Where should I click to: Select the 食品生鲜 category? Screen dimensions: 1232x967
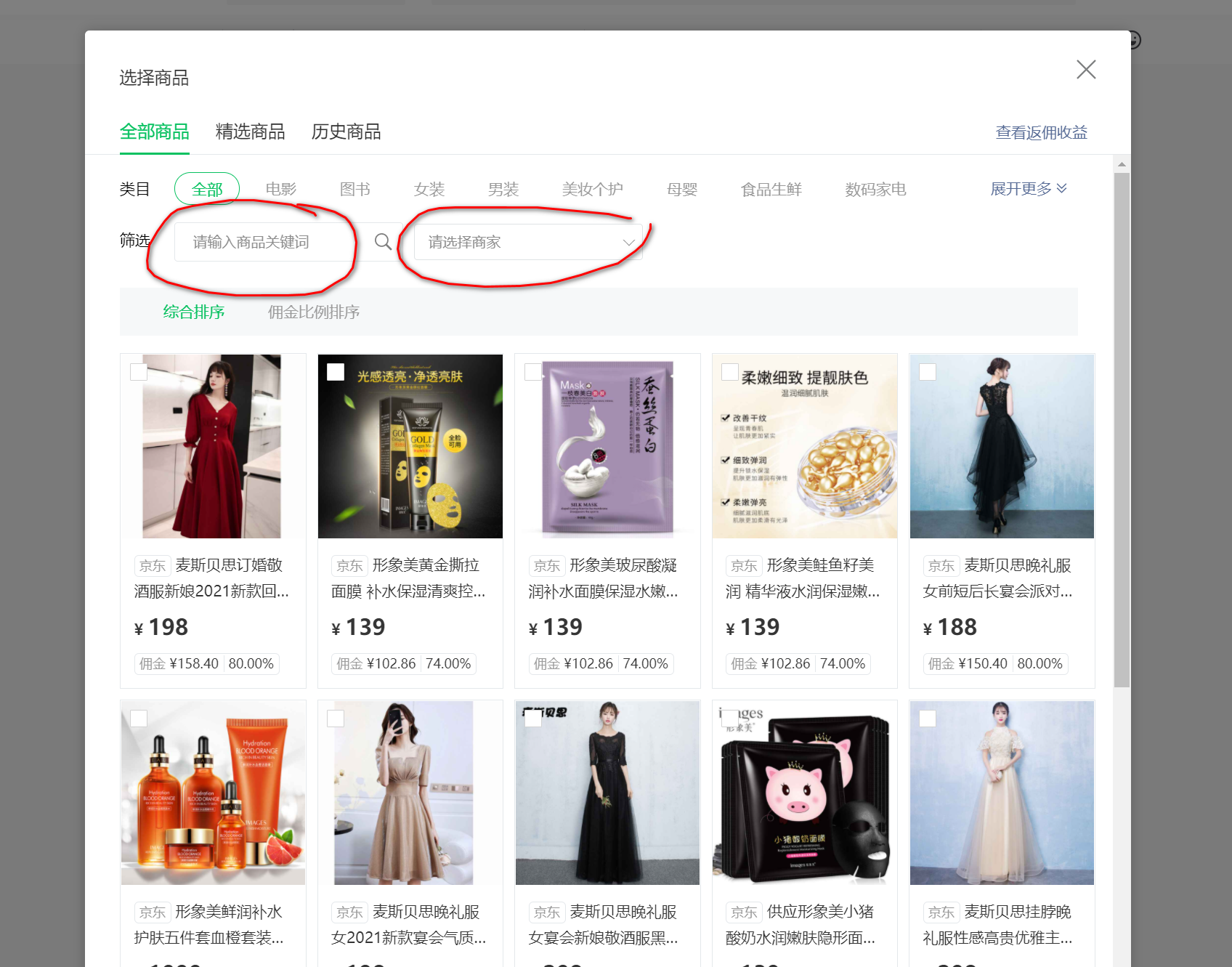coord(771,190)
